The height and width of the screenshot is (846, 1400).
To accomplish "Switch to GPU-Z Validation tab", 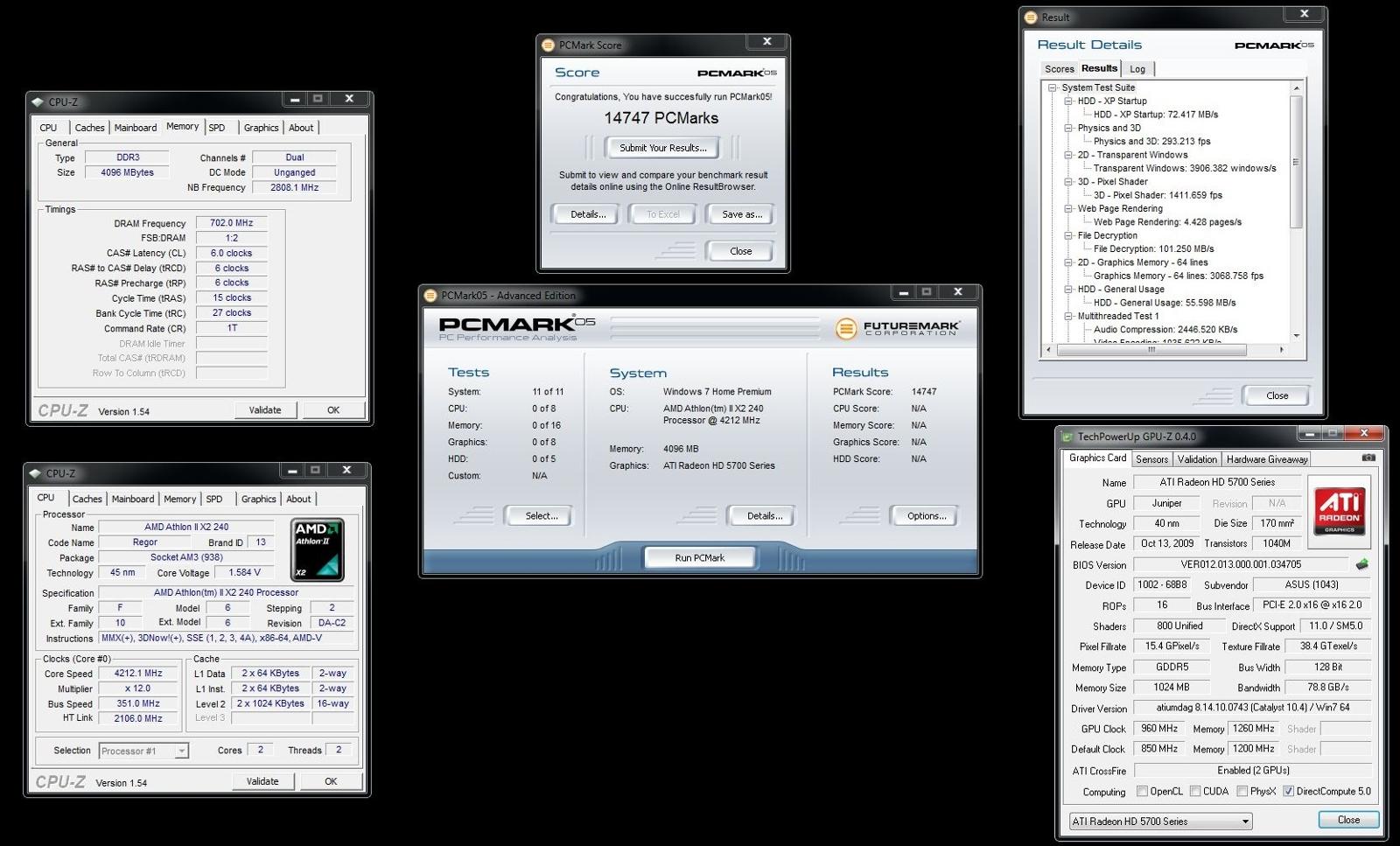I will point(1197,459).
